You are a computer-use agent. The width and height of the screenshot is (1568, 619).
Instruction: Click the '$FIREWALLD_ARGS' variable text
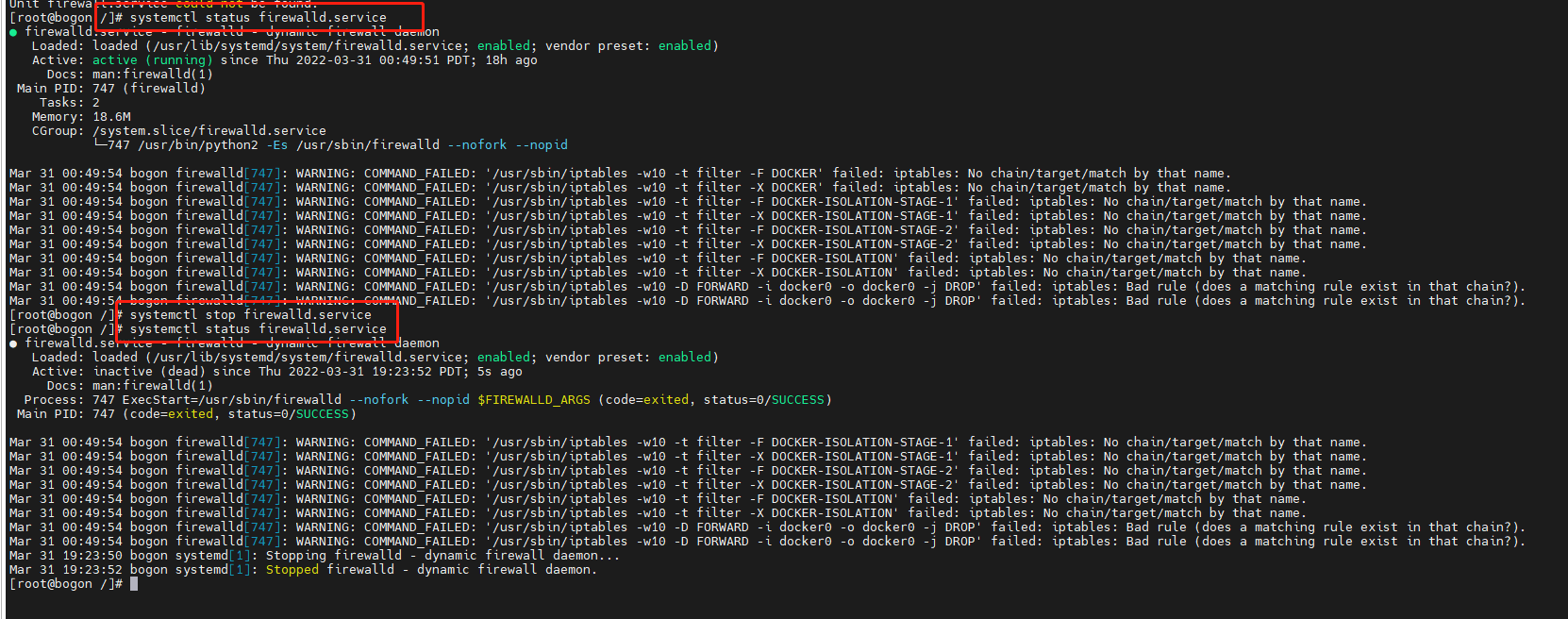click(534, 400)
